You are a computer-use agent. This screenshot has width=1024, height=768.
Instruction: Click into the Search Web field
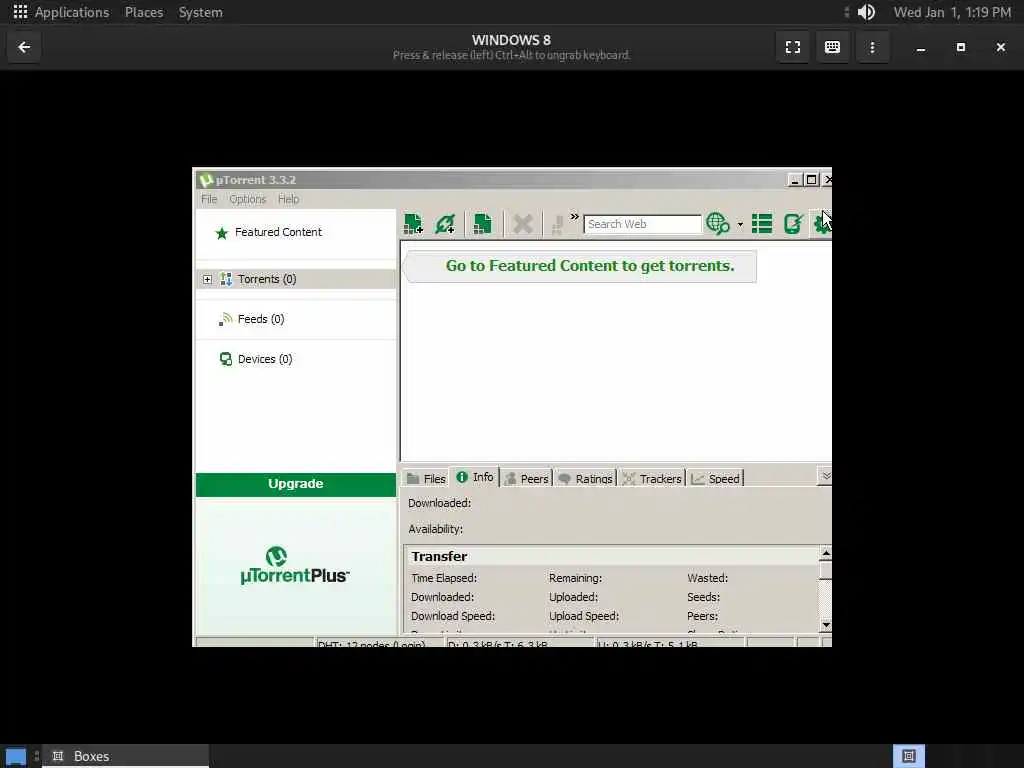(642, 224)
